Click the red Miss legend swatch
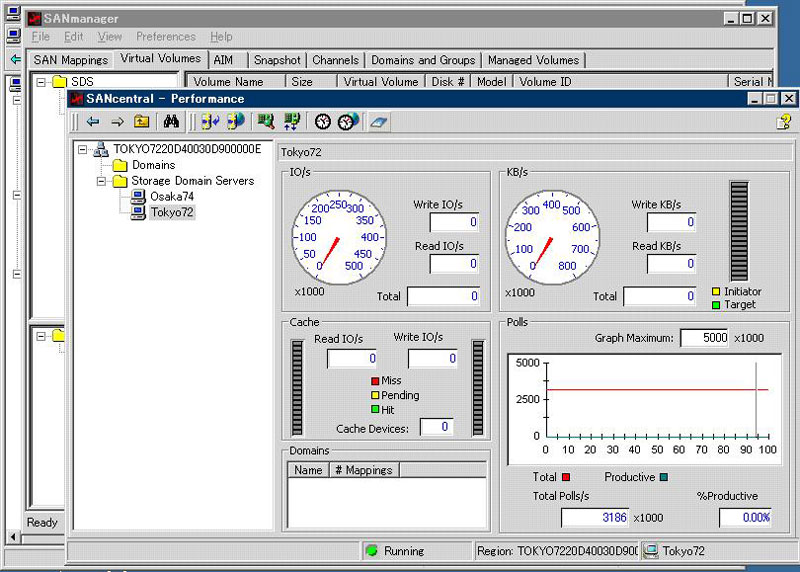The width and height of the screenshot is (800, 572). (375, 381)
